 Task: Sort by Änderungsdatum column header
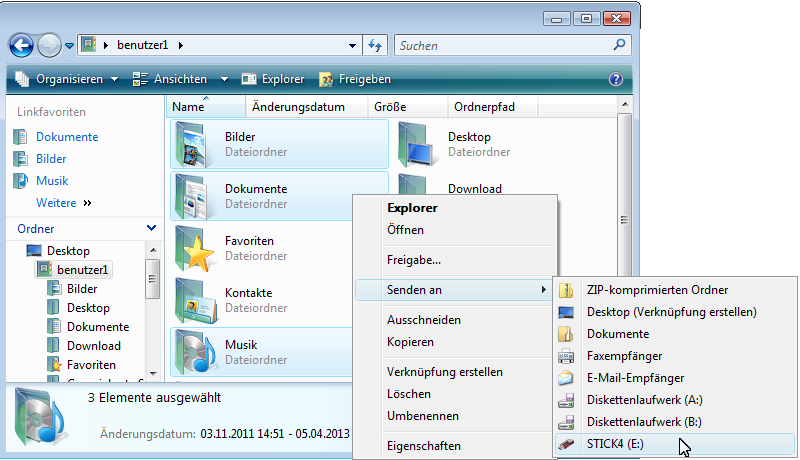[x=307, y=107]
